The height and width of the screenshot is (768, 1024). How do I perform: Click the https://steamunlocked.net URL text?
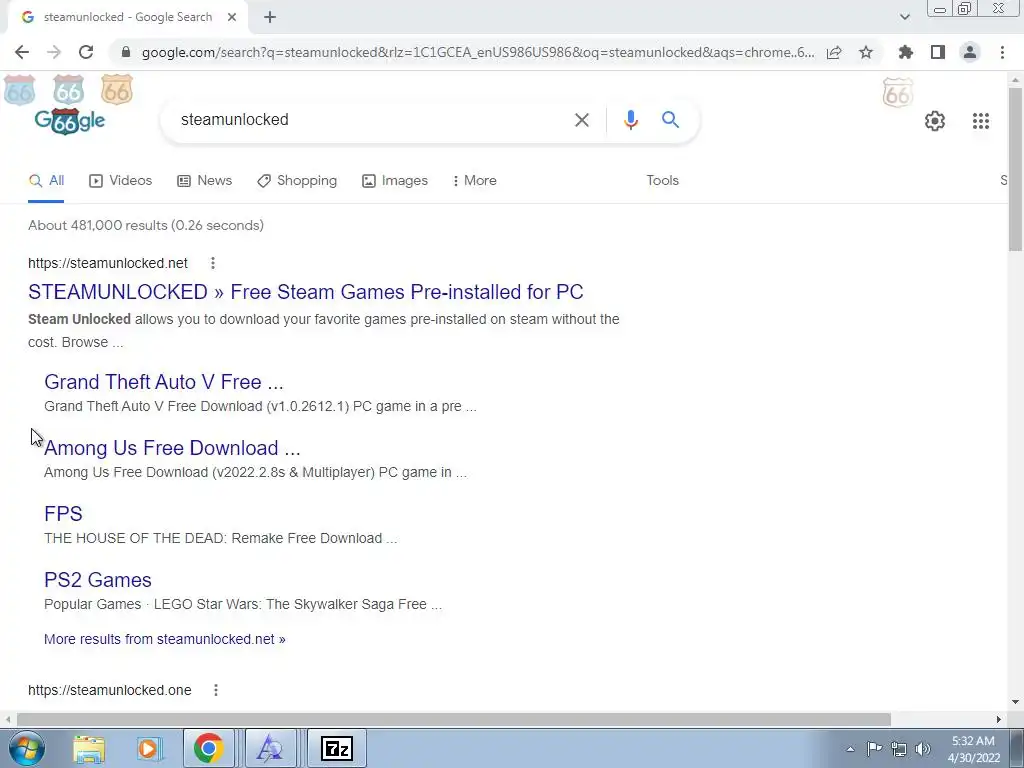pyautogui.click(x=108, y=263)
